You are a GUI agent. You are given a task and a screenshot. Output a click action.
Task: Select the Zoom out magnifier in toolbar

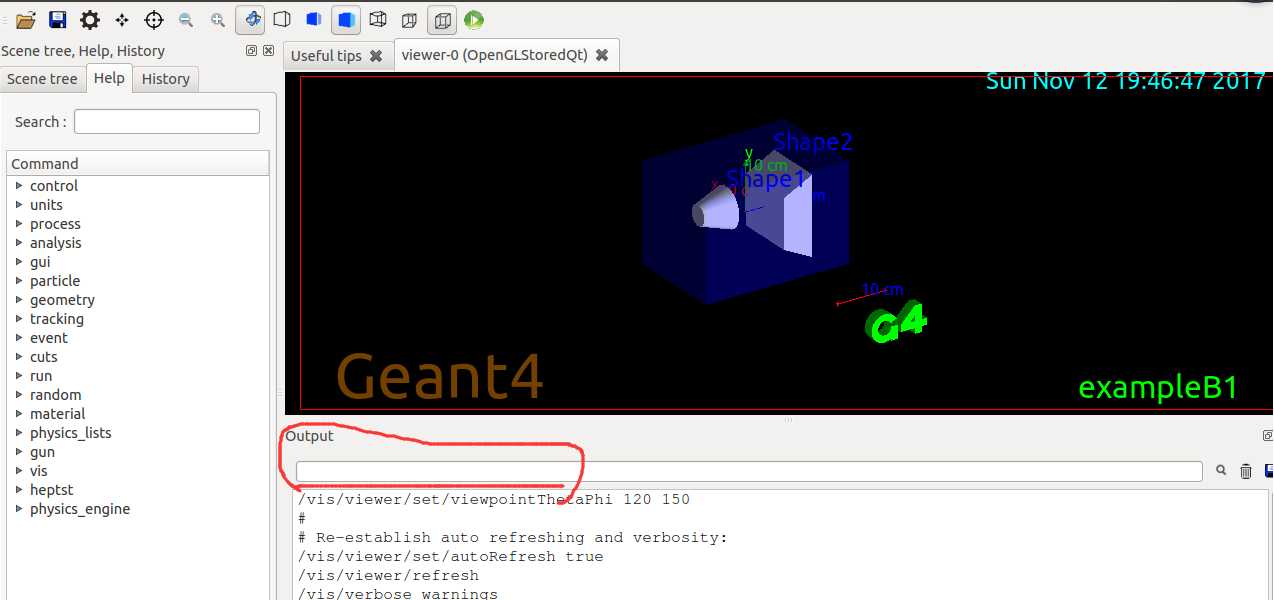tap(186, 19)
